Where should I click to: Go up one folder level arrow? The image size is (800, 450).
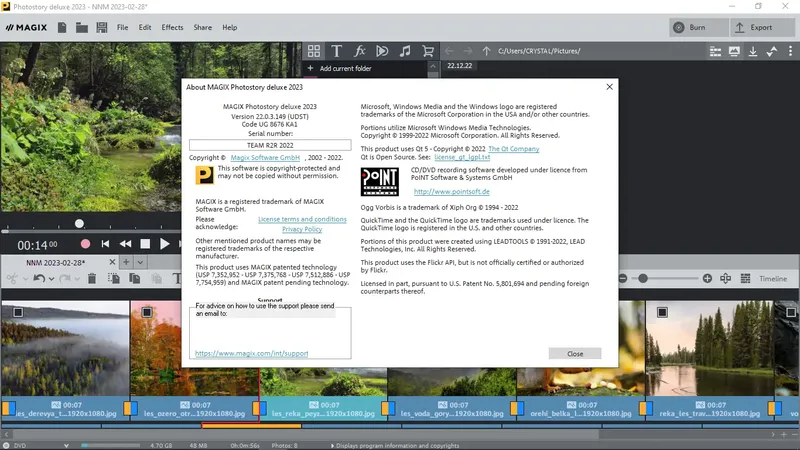pos(486,51)
